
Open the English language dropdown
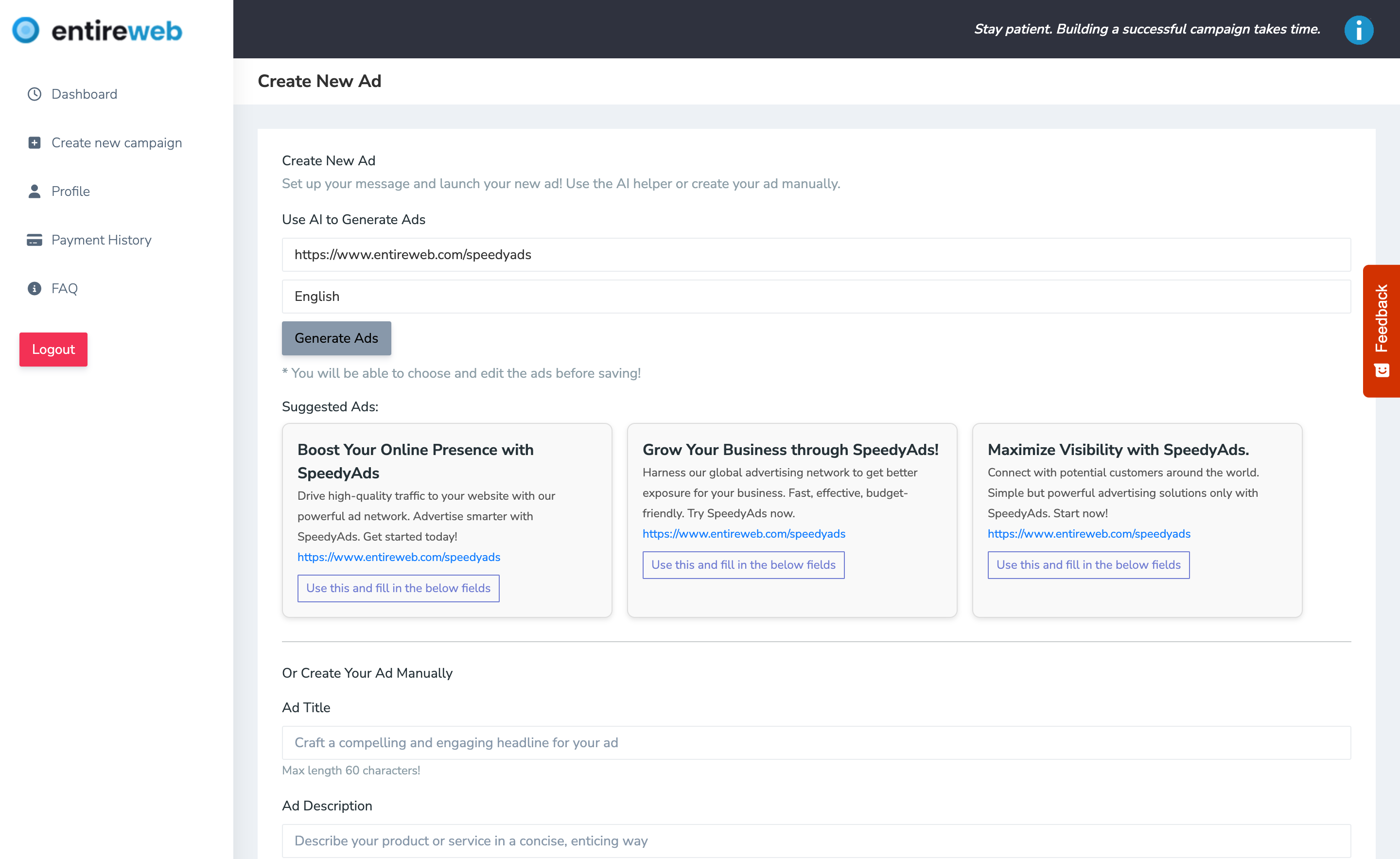[816, 297]
